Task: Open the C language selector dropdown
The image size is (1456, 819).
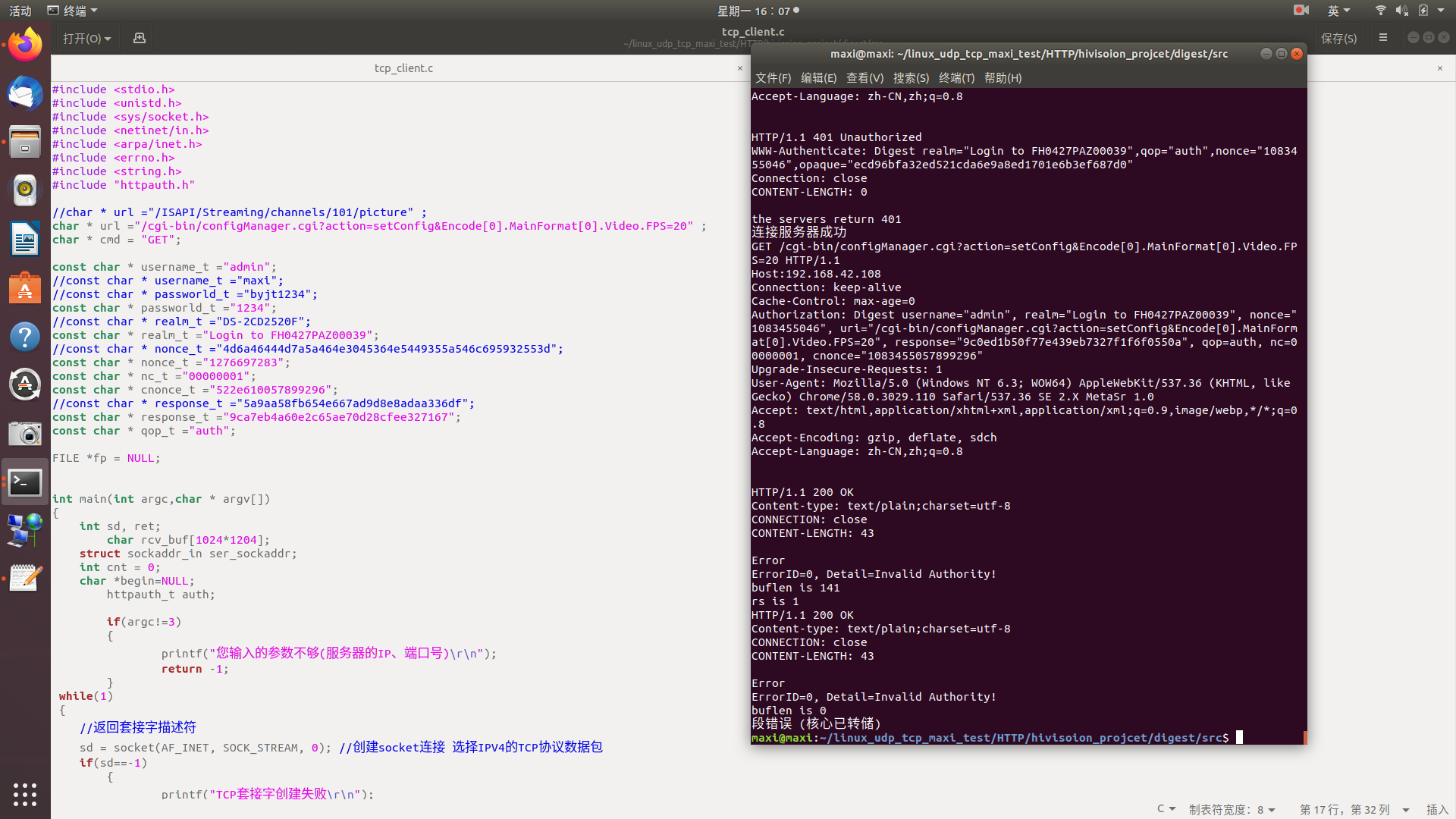Action: point(1166,809)
